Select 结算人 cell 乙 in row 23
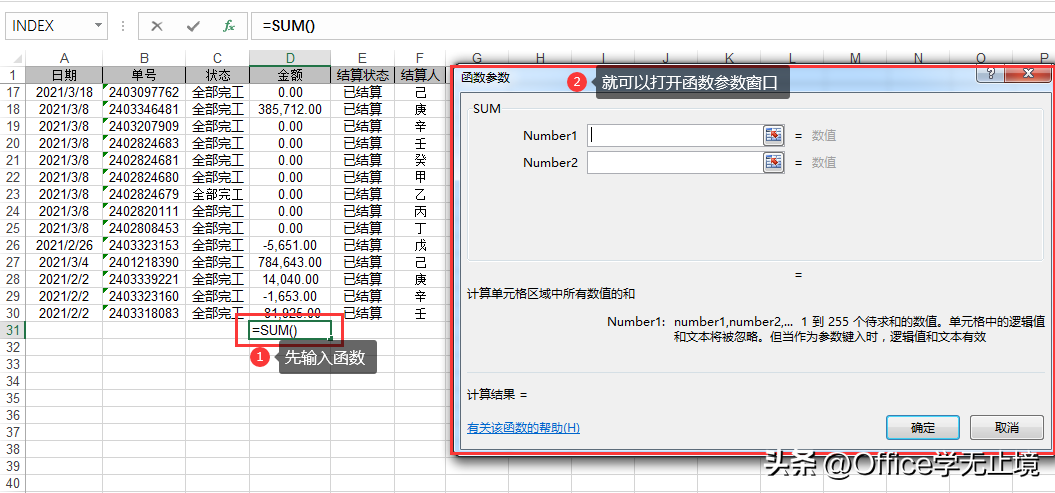Screen dimensions: 1055x493 click(420, 194)
